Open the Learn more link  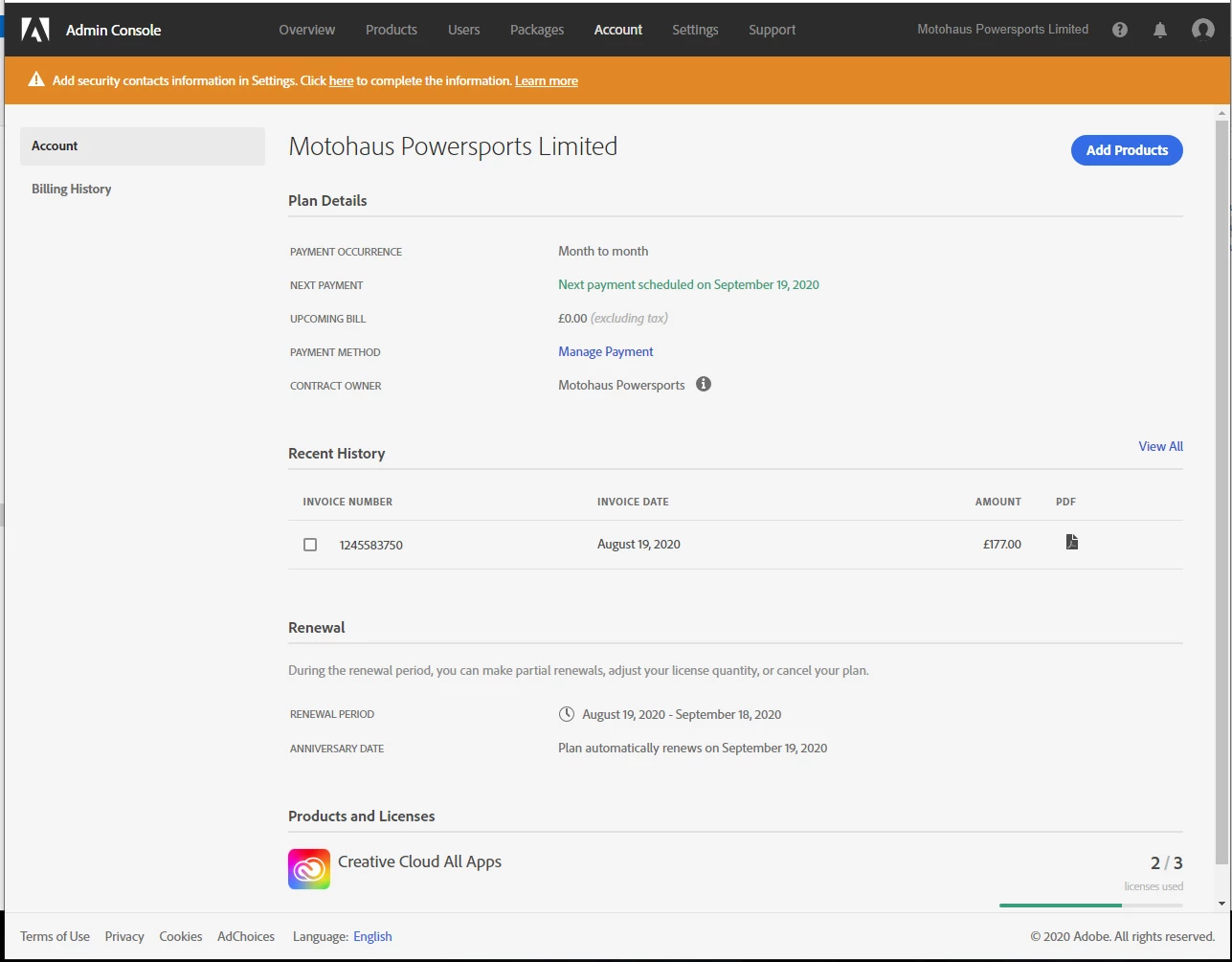tap(547, 81)
